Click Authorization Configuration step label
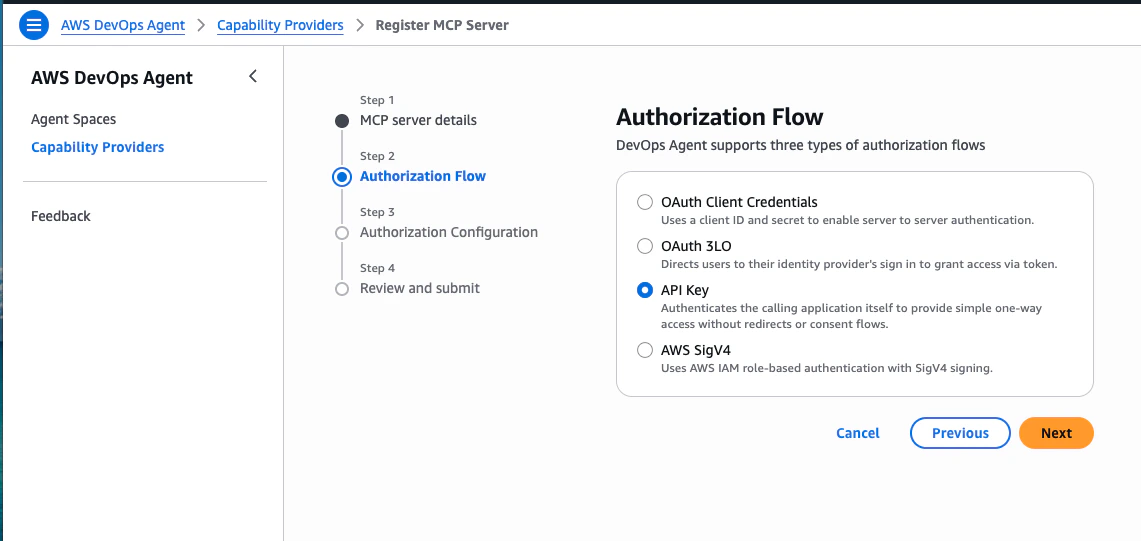The image size is (1141, 541). (x=449, y=232)
